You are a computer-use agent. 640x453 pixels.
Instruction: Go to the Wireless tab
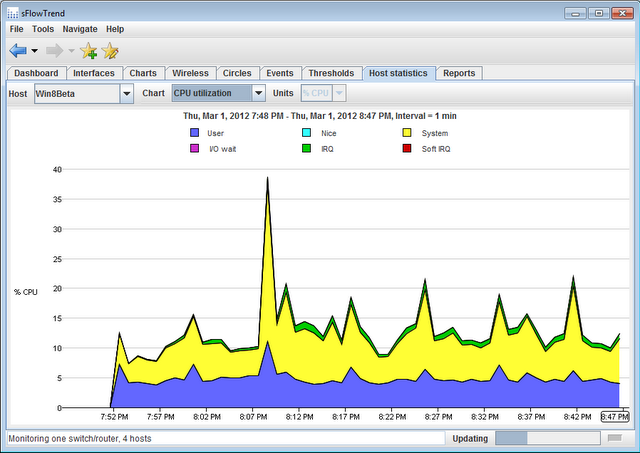[x=190, y=73]
